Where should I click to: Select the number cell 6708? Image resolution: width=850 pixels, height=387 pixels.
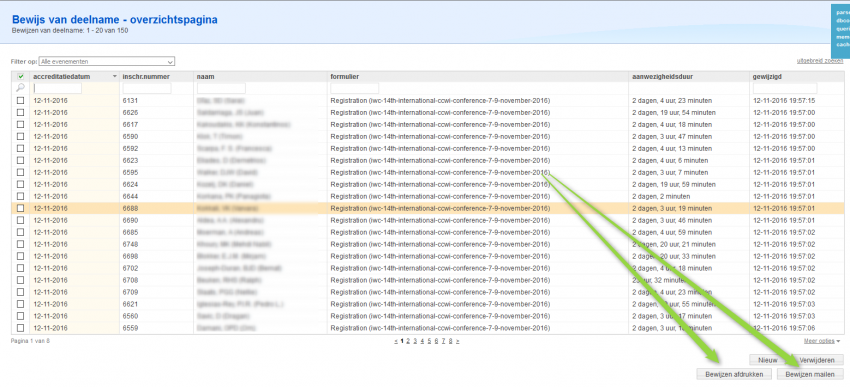pos(130,280)
